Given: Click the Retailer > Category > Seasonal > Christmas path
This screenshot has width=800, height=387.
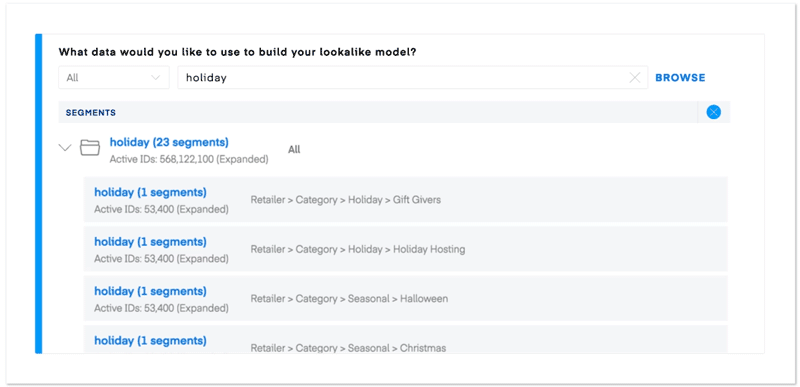Looking at the screenshot, I should 348,348.
